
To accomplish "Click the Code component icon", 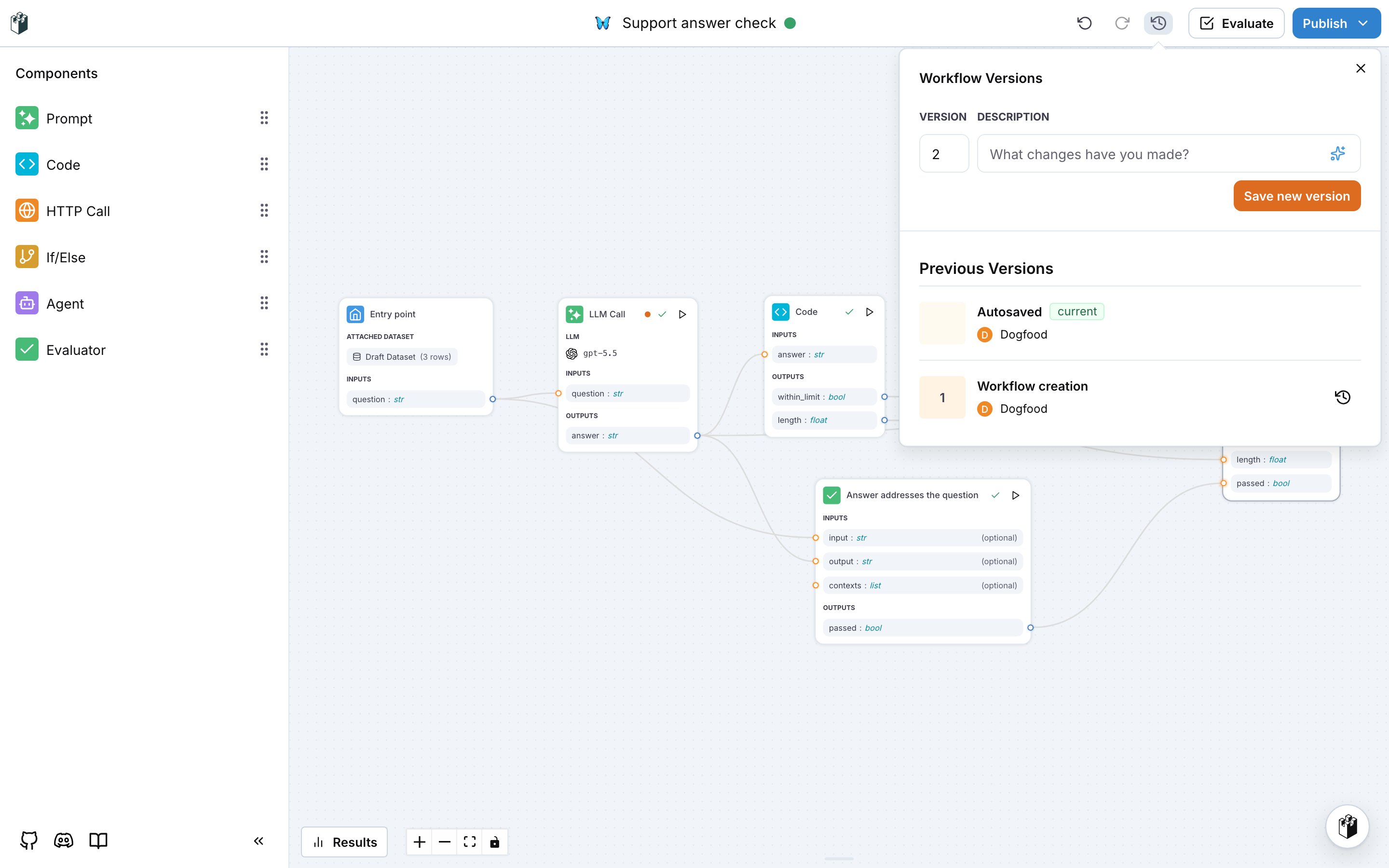I will (x=27, y=164).
